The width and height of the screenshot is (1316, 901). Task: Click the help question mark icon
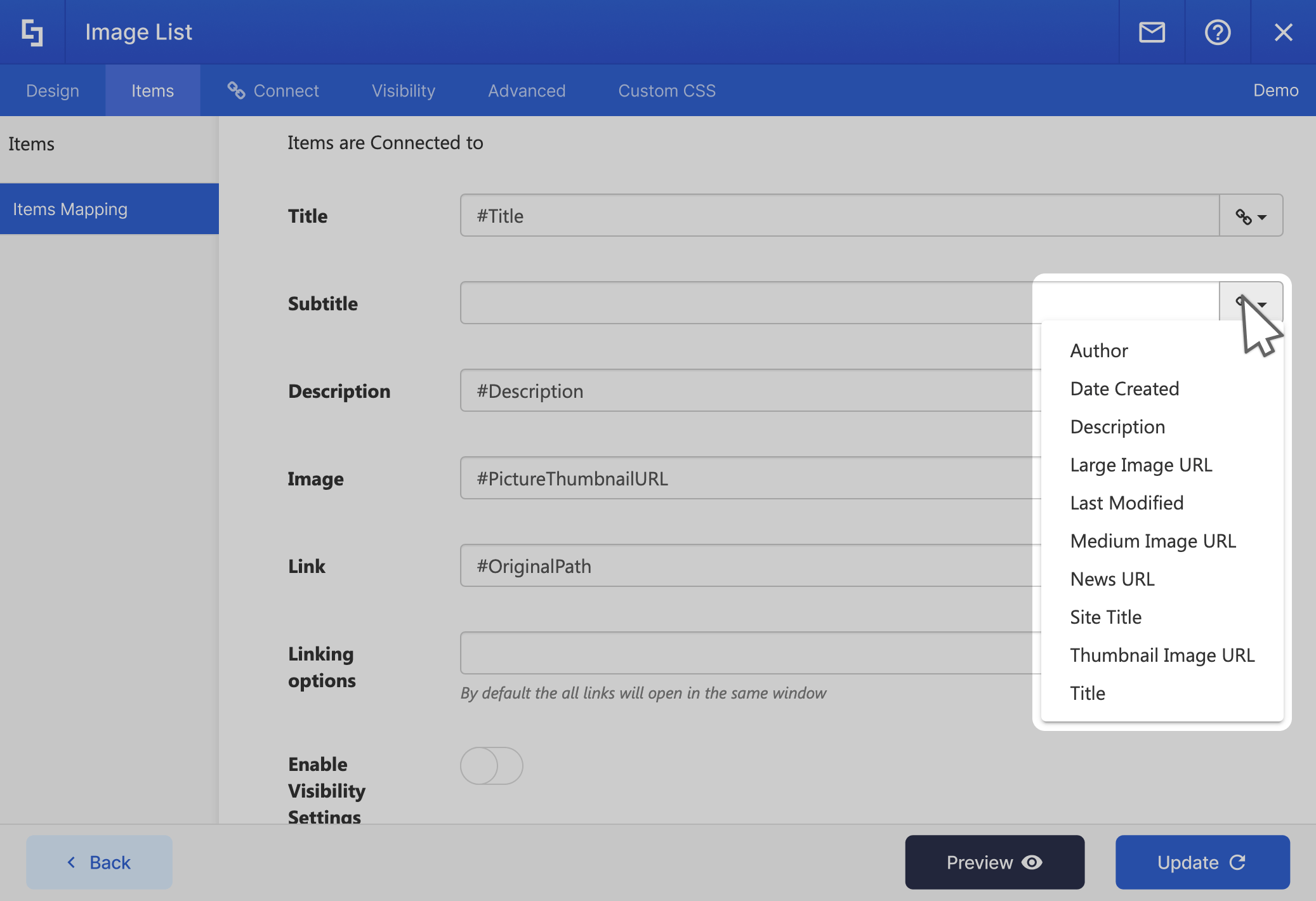[x=1217, y=32]
